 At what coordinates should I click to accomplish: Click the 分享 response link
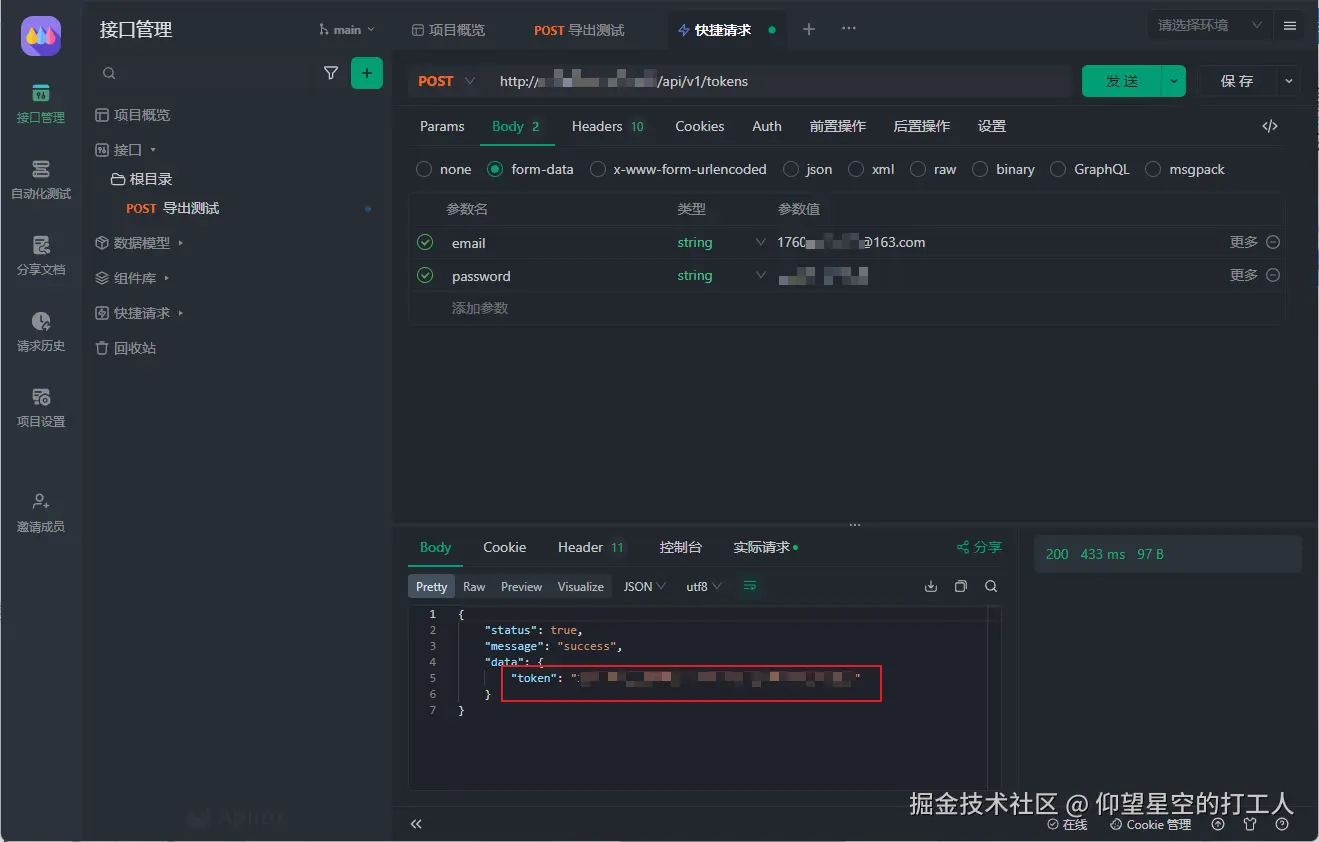tap(979, 547)
